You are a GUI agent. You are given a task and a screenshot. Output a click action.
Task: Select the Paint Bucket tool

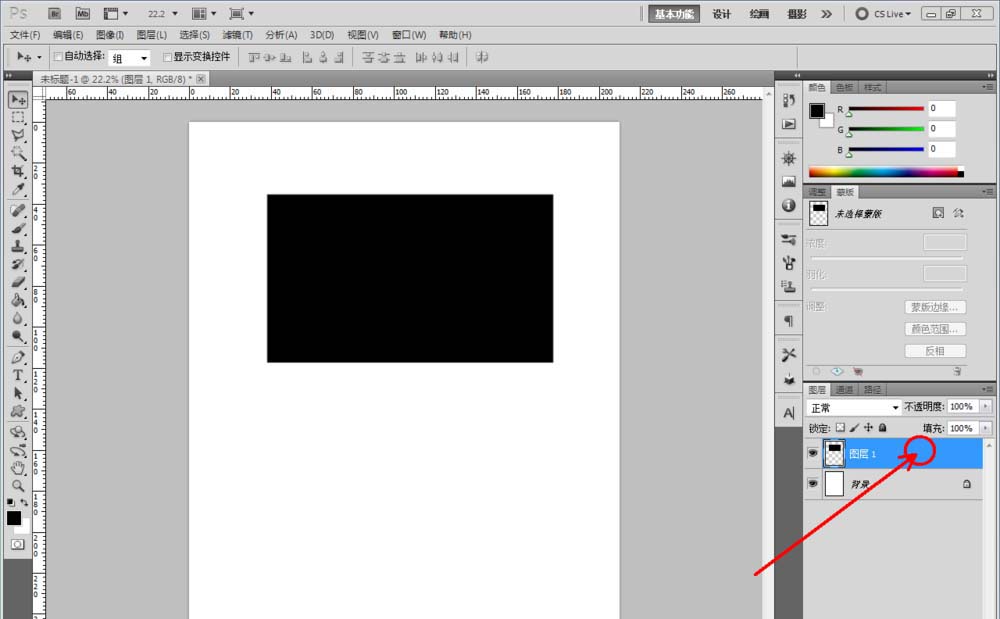point(18,300)
